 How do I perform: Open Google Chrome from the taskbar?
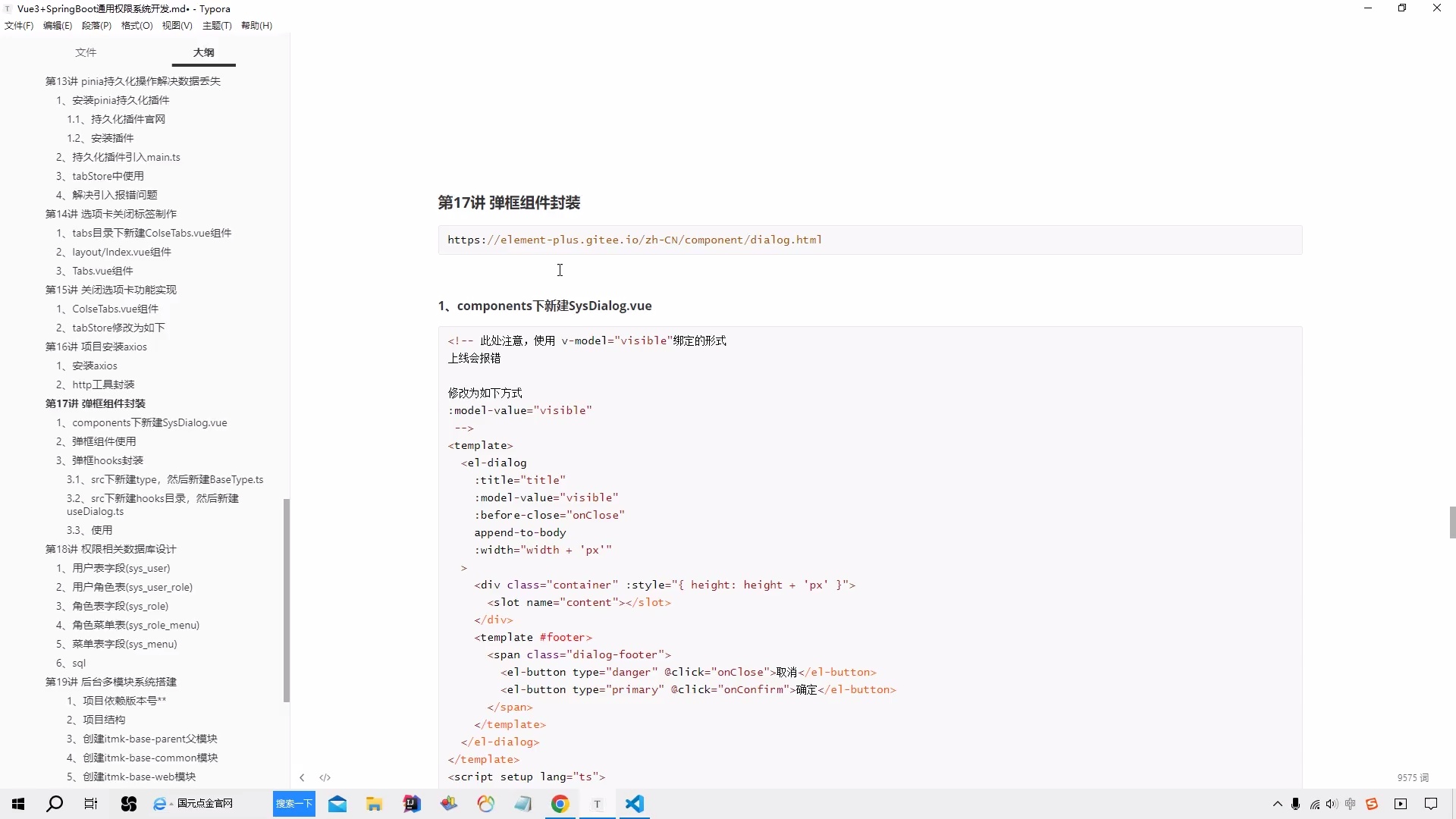[560, 804]
